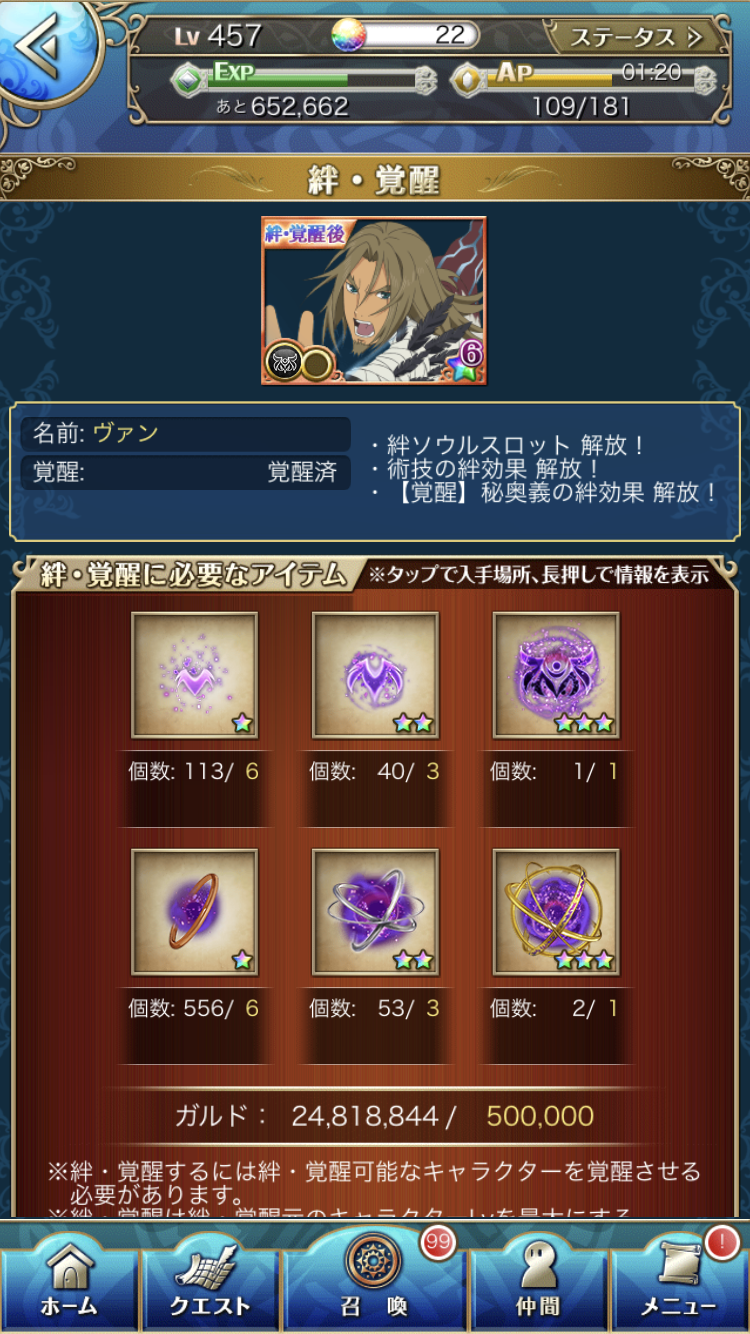Tap the 覚醒済 awakening status field
750x1334 pixels.
tap(186, 472)
